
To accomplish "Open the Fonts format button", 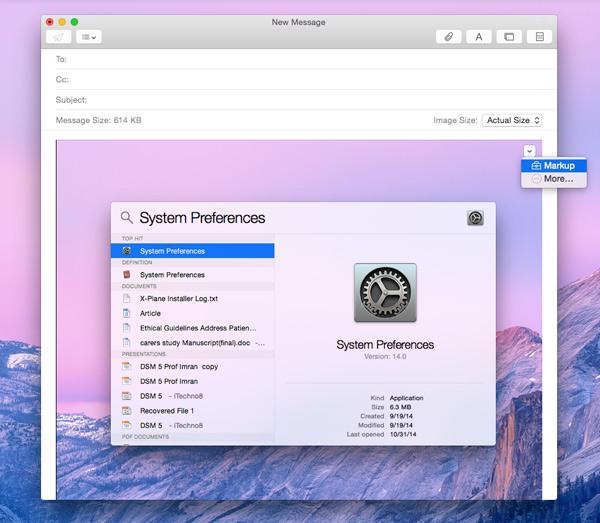I will [479, 37].
